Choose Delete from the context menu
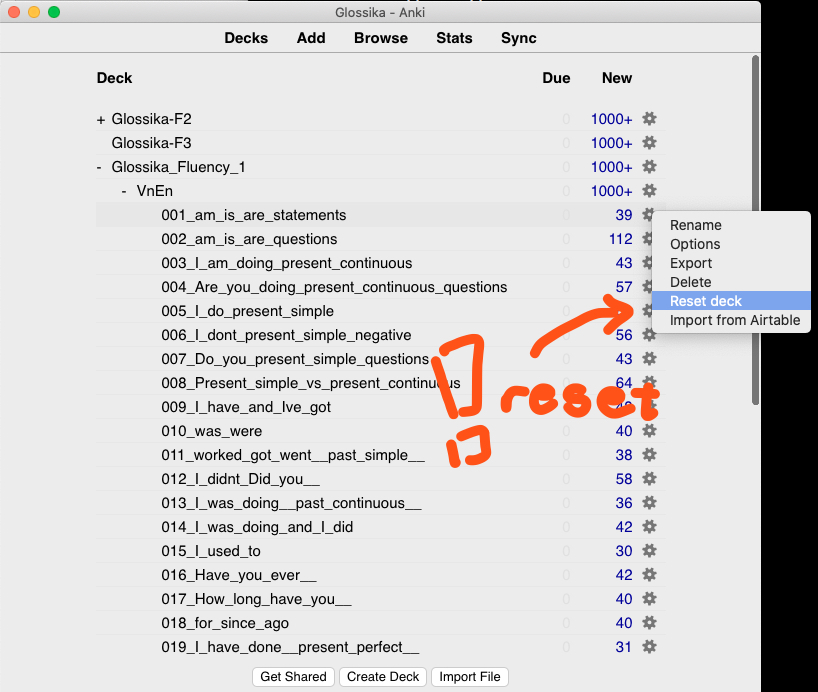Screen dimensions: 818x692 click(x=731, y=282)
